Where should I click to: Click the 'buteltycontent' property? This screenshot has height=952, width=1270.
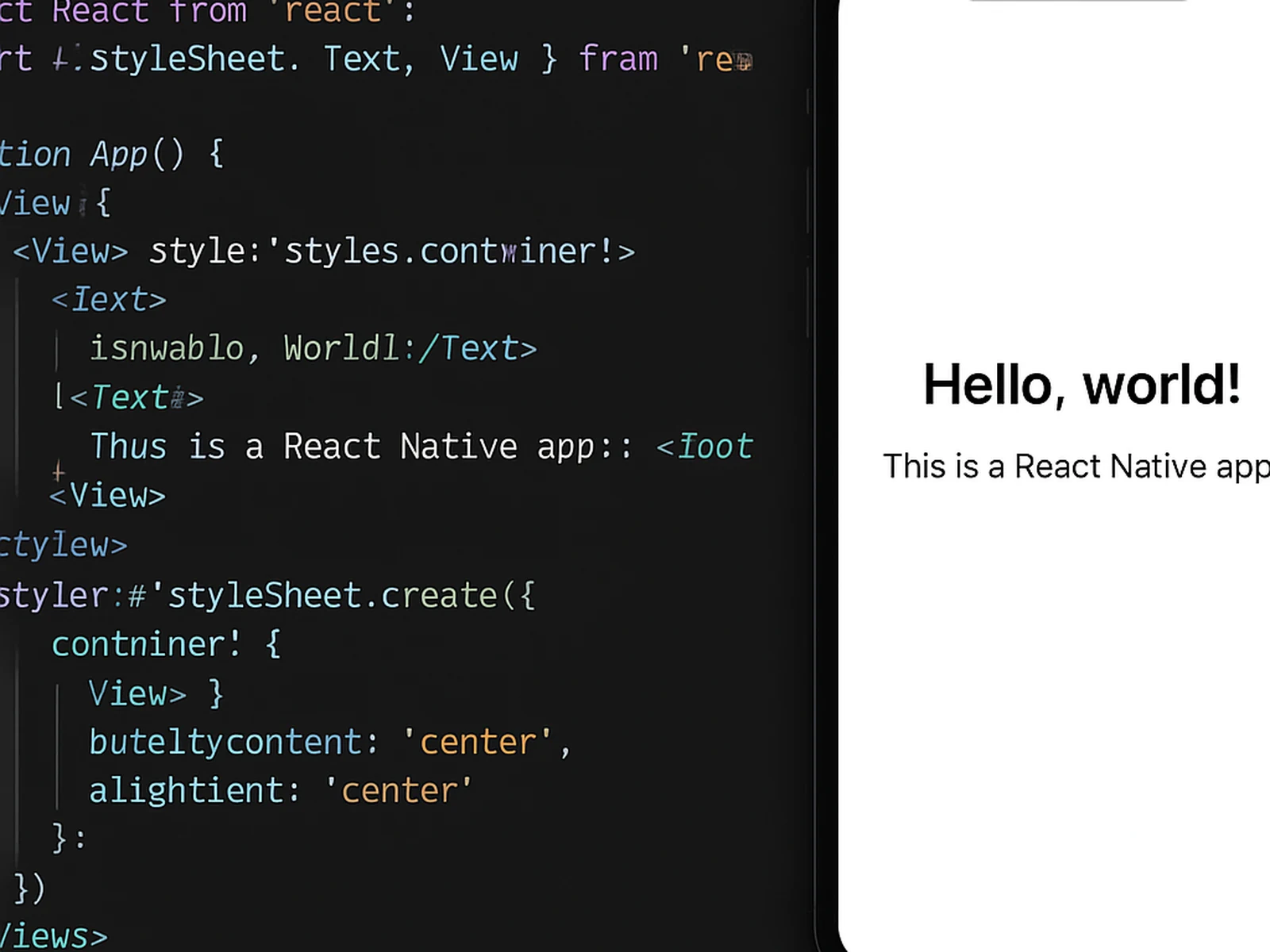[x=225, y=741]
